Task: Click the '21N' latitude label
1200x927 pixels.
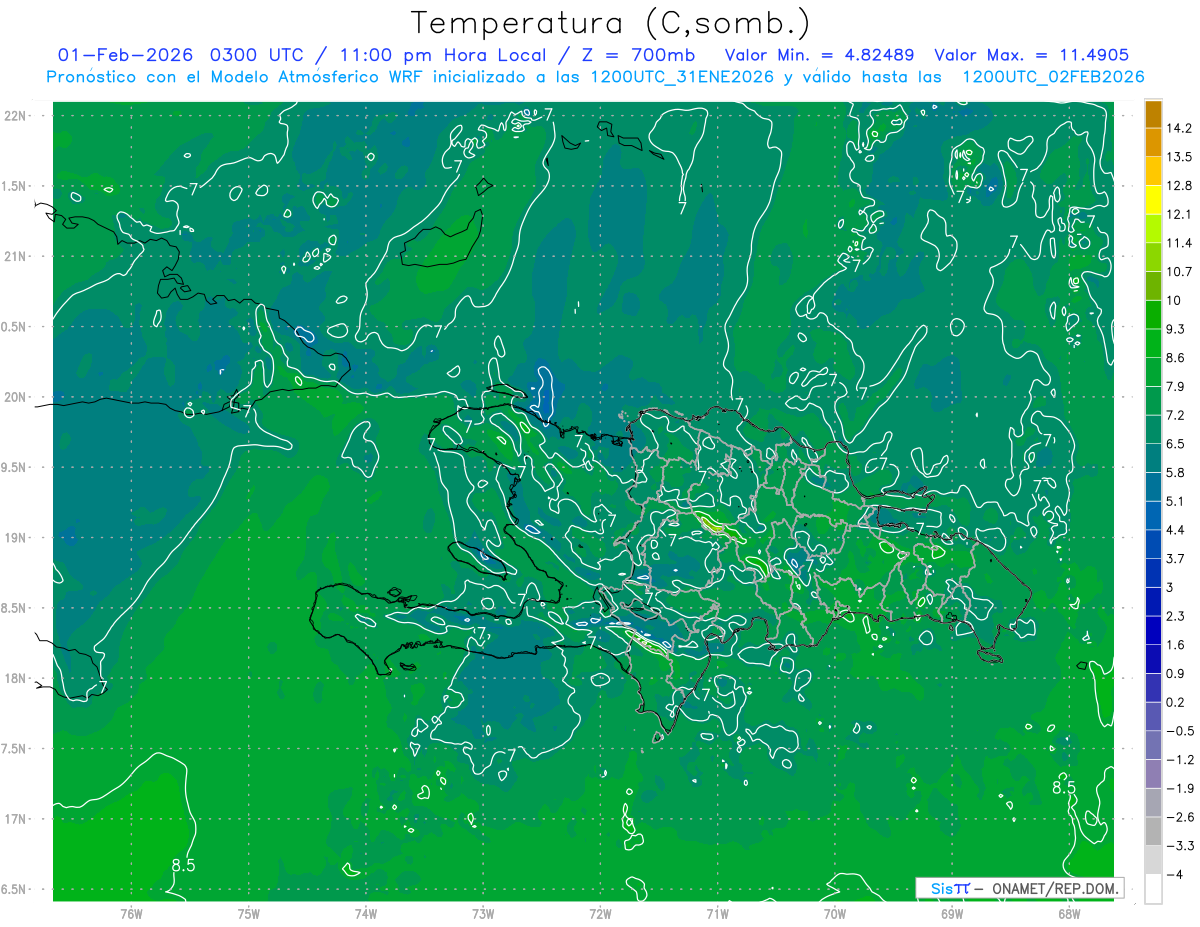Action: 16,256
